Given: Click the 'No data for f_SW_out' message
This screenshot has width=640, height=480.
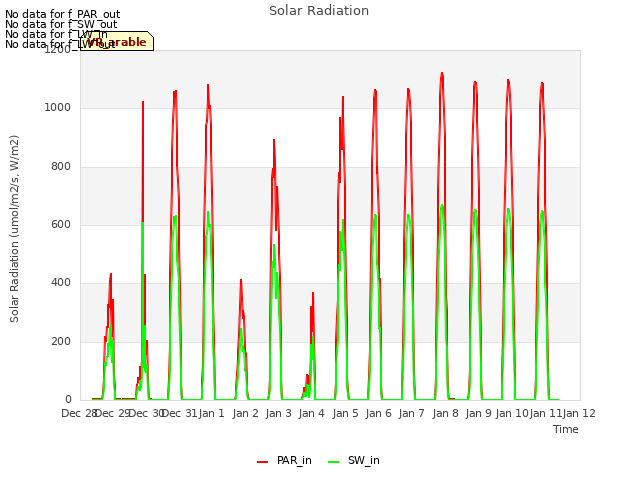Looking at the screenshot, I should tap(61, 24).
